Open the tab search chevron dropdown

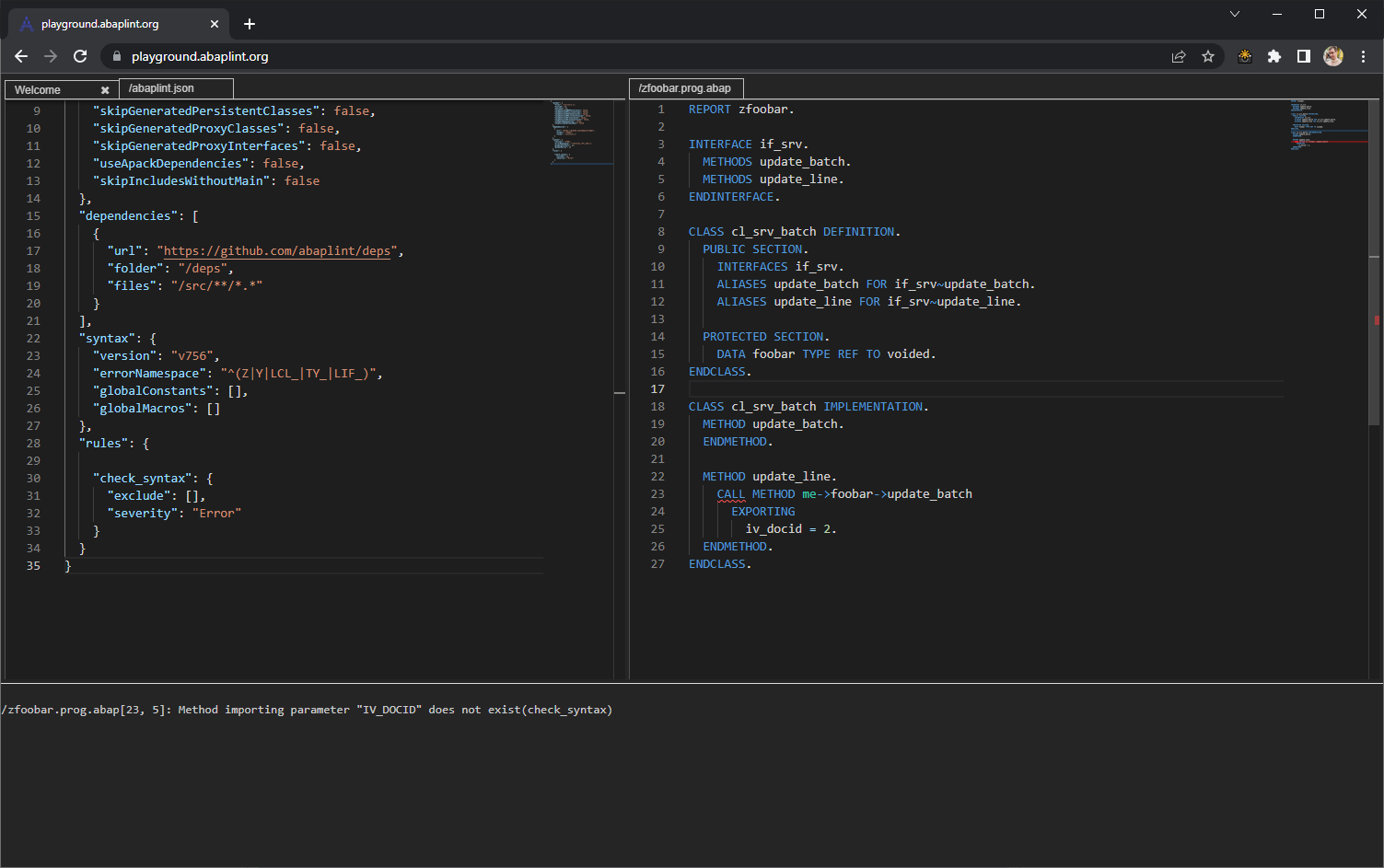pos(1234,14)
